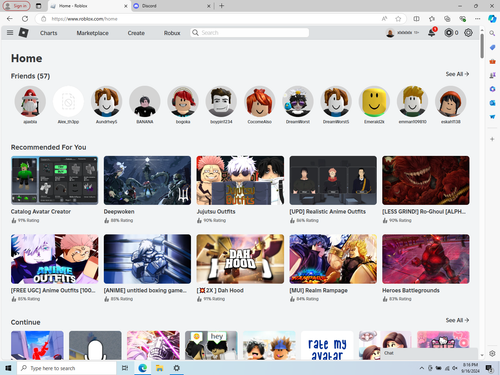Viewport: 500px width, 375px height.
Task: Open Heroes Battlegrounds game thumbnail
Action: pyautogui.click(x=426, y=259)
